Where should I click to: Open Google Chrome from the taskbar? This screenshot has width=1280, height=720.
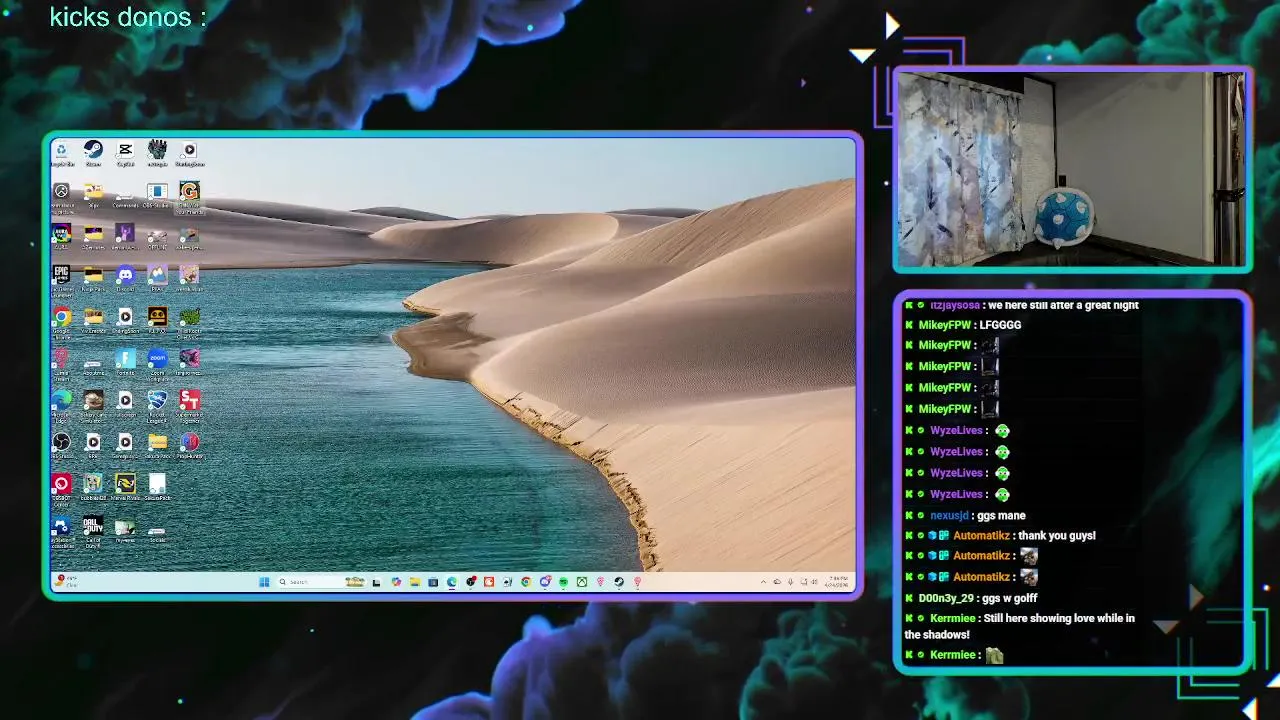525,582
